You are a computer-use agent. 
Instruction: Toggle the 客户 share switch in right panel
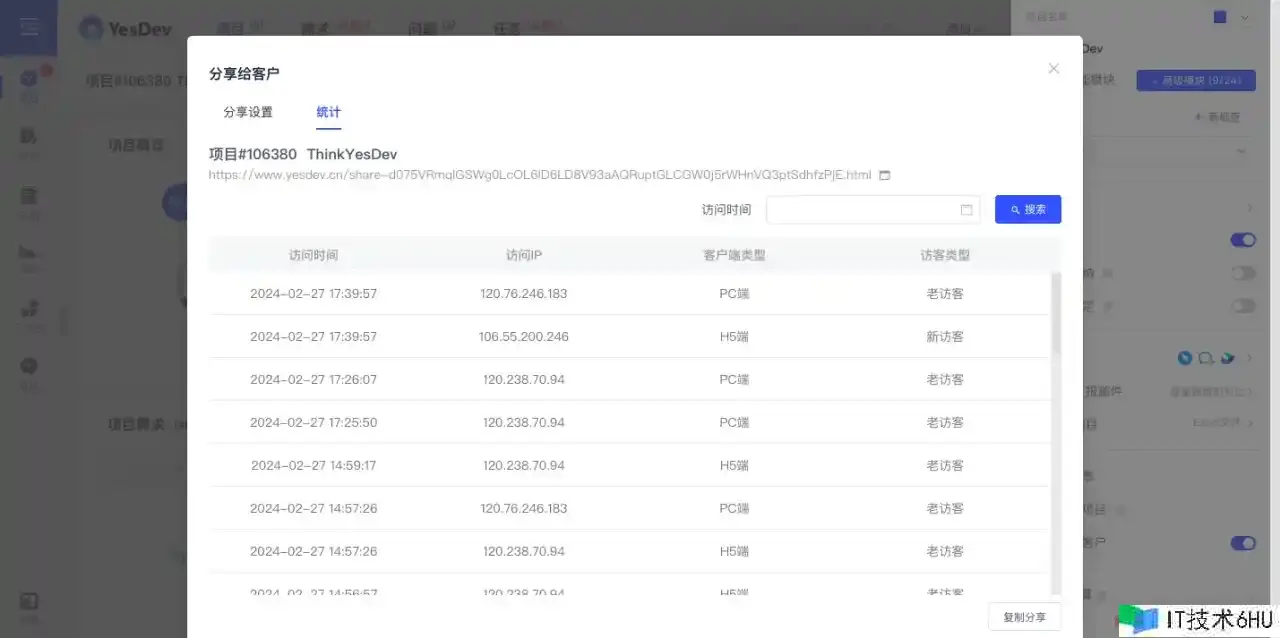pyautogui.click(x=1243, y=543)
